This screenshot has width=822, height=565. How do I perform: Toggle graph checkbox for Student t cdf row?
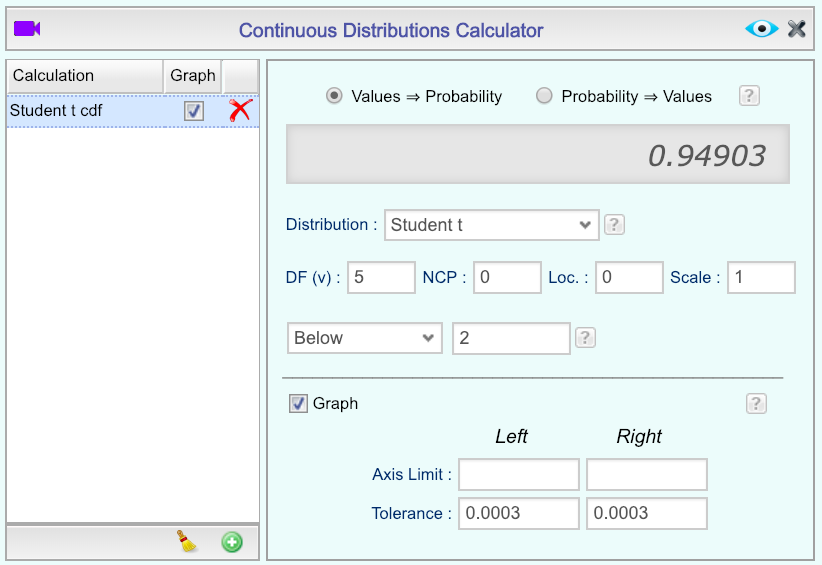point(194,111)
